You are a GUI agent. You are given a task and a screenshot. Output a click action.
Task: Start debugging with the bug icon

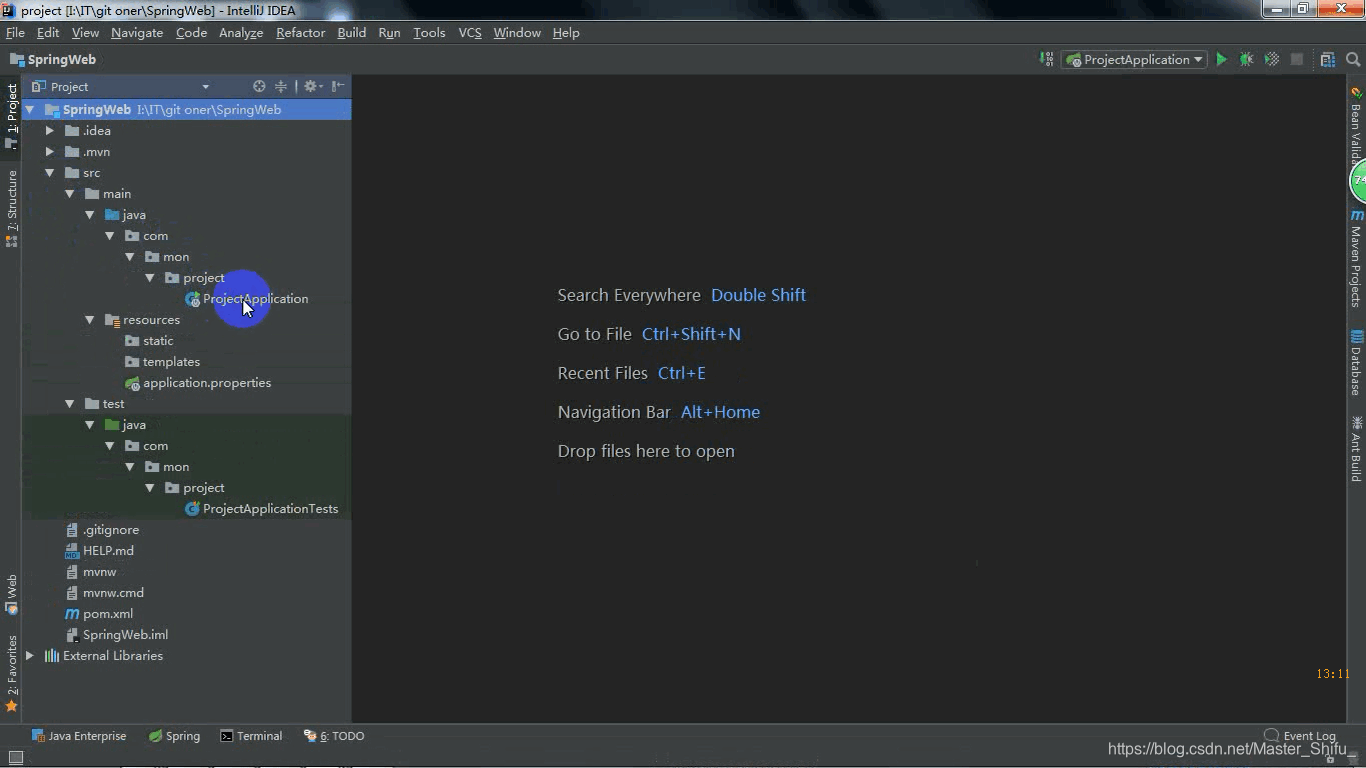pos(1246,60)
